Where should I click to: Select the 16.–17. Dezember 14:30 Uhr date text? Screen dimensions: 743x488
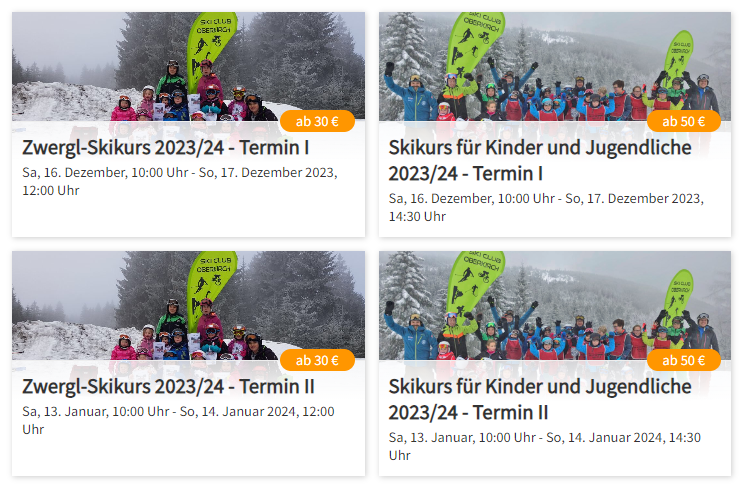pos(546,208)
